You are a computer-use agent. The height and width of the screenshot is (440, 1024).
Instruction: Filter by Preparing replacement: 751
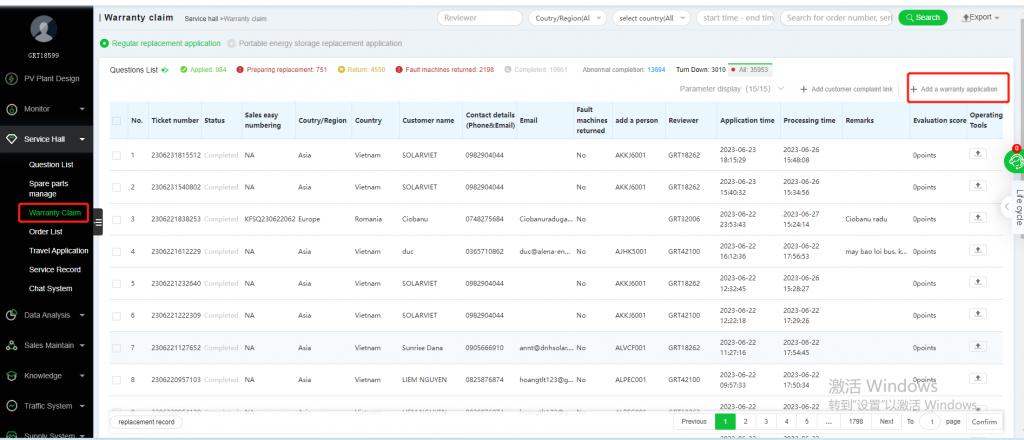(x=281, y=70)
